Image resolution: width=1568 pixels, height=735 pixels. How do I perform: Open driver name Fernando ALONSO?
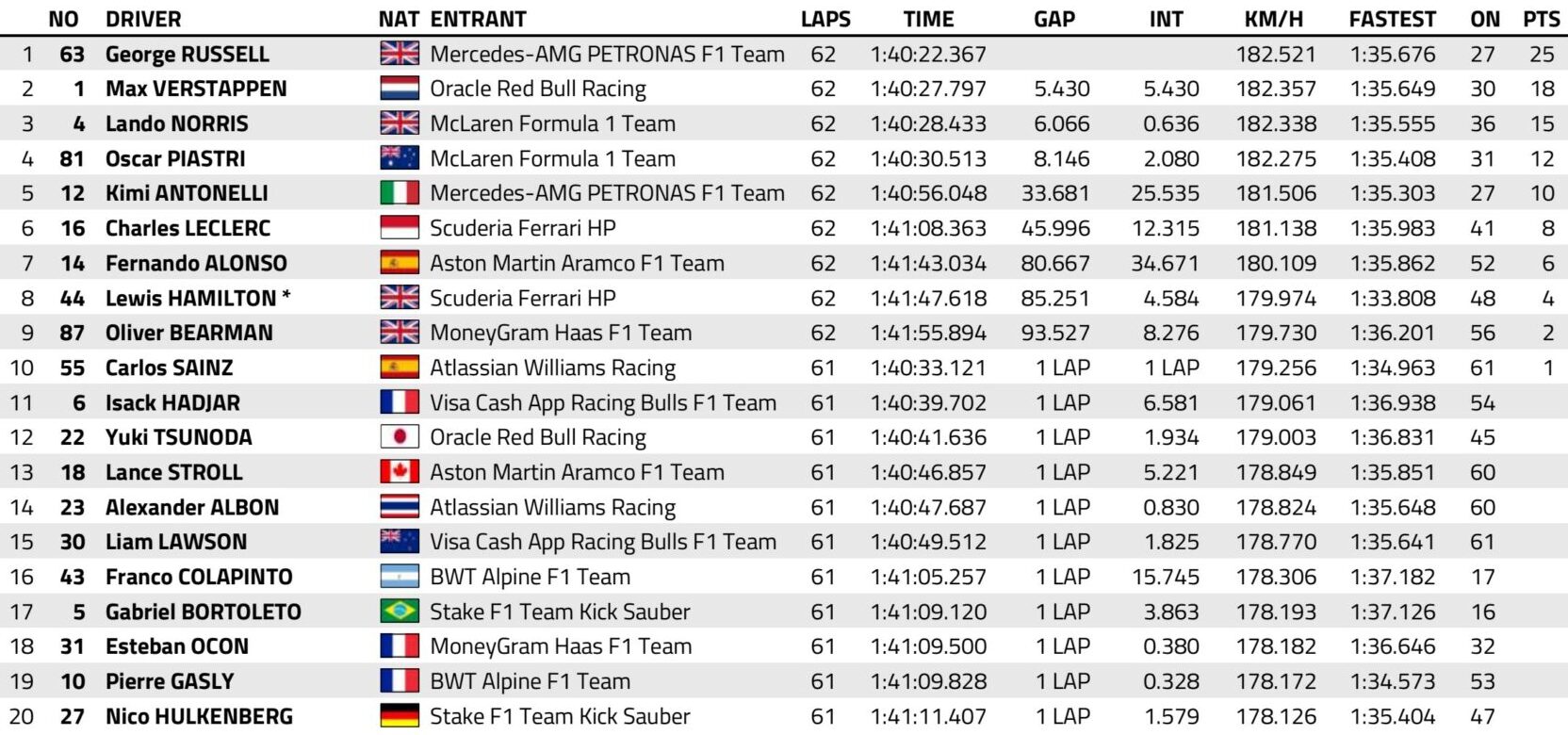click(196, 263)
